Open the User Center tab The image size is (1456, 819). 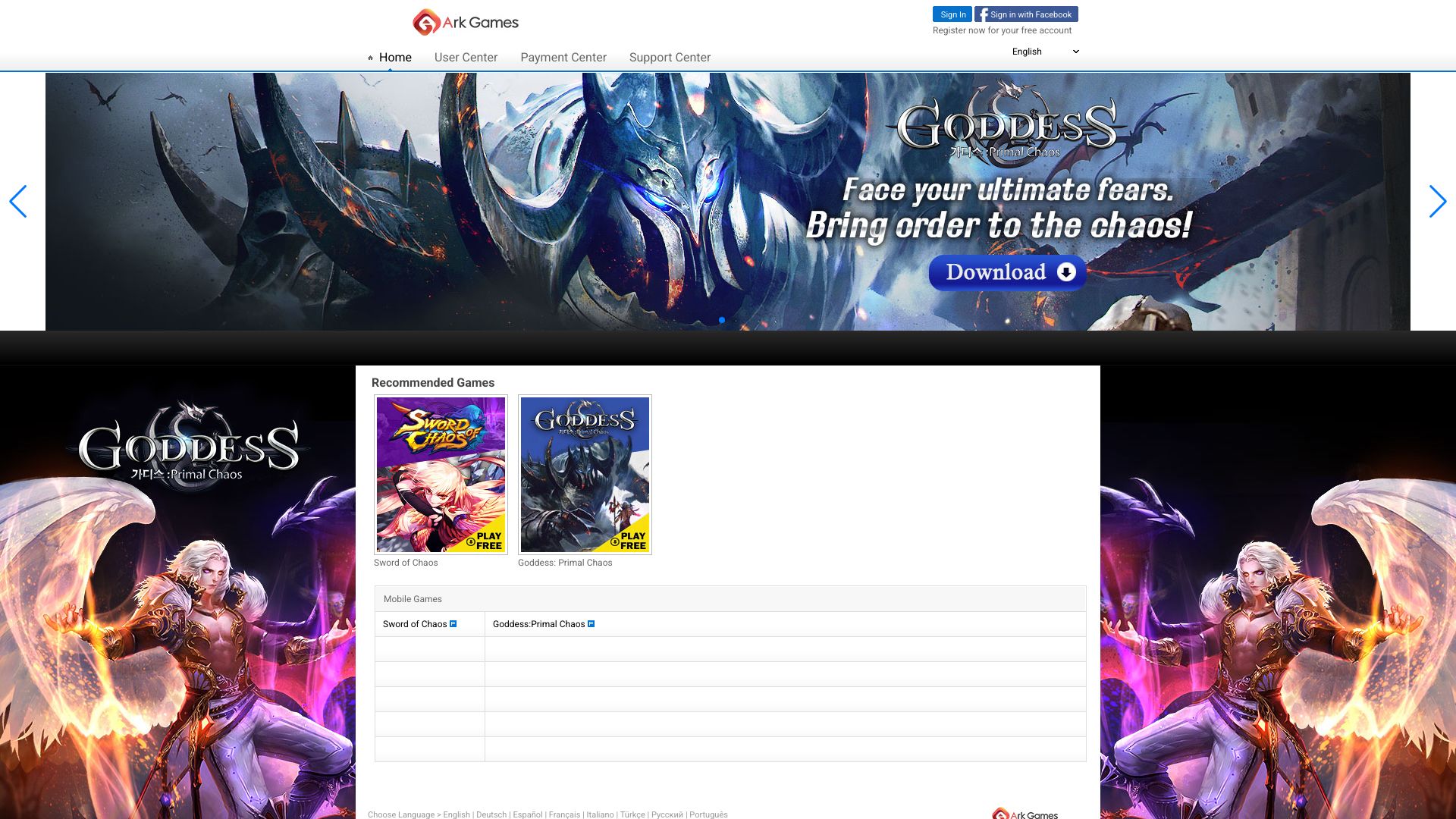(x=466, y=58)
